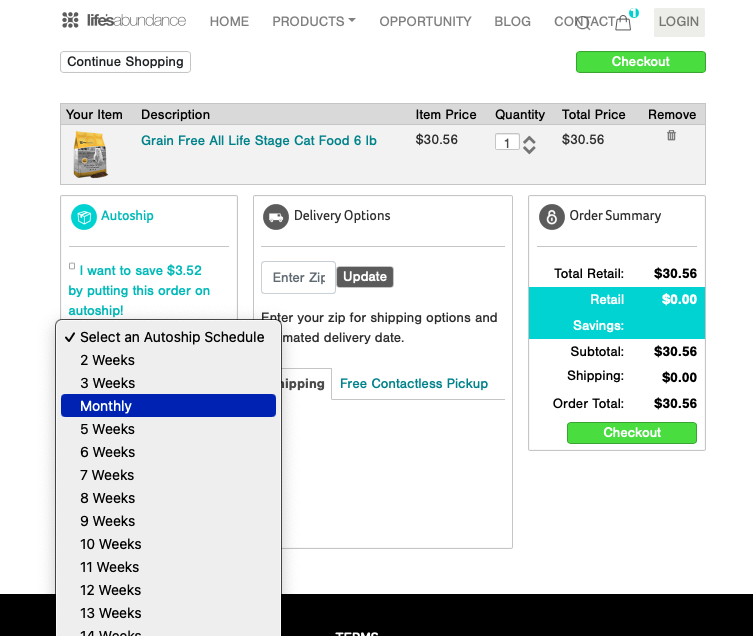Screen dimensions: 753x636
Task: Click the Order Total $30.56 value
Action: click(675, 404)
